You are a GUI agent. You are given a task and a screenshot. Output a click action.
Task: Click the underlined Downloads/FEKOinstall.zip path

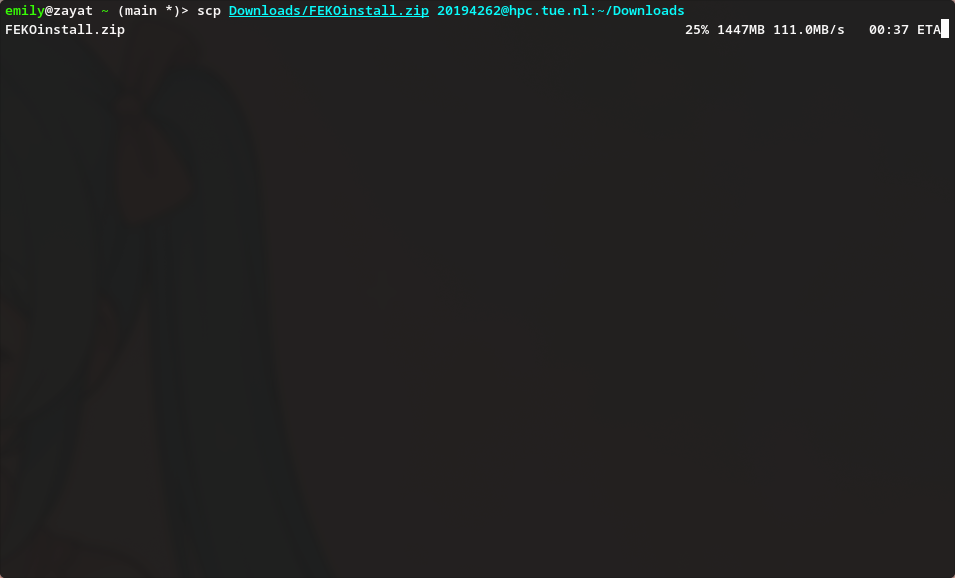329,11
